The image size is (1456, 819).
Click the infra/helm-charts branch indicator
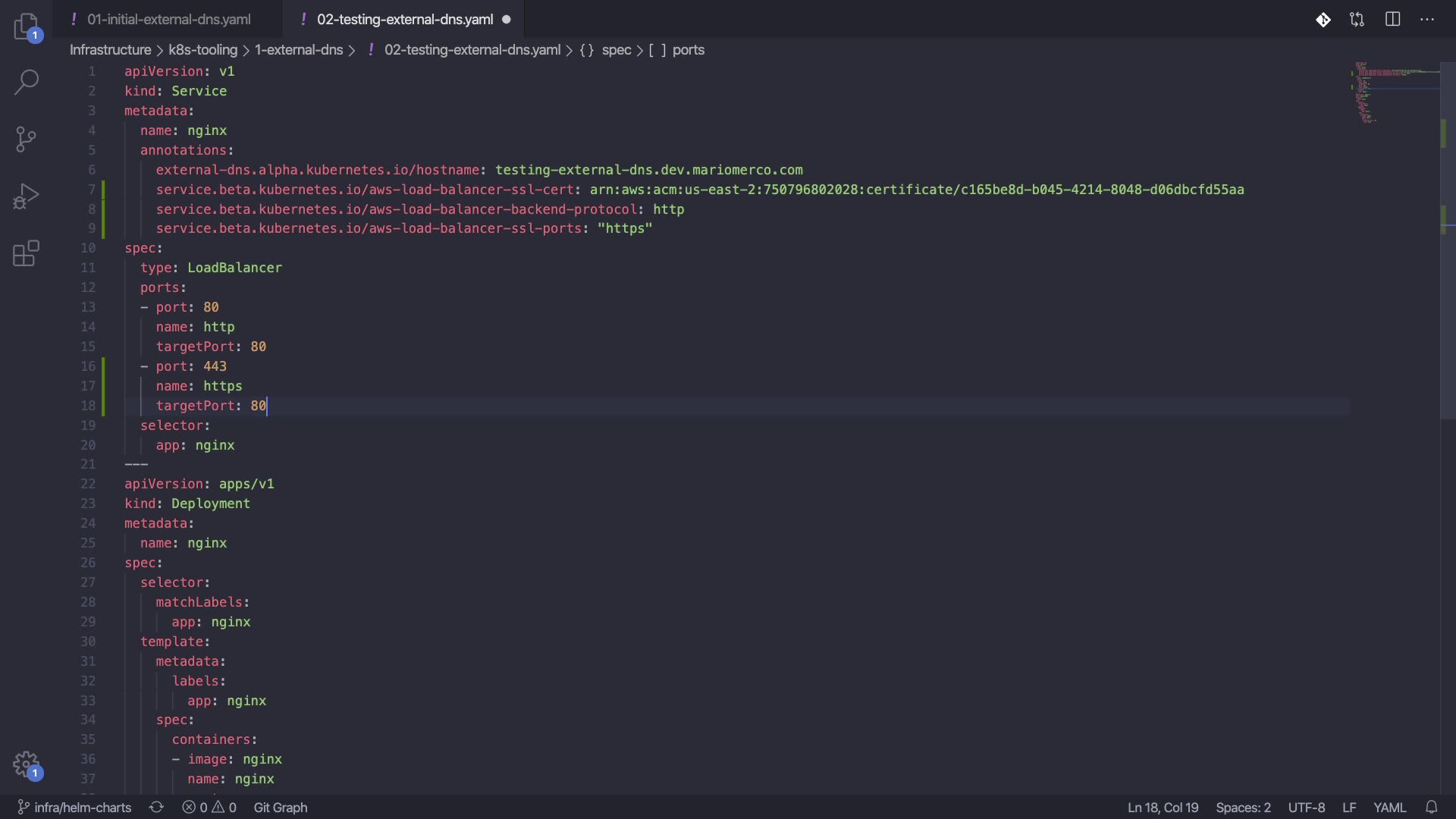click(x=75, y=808)
